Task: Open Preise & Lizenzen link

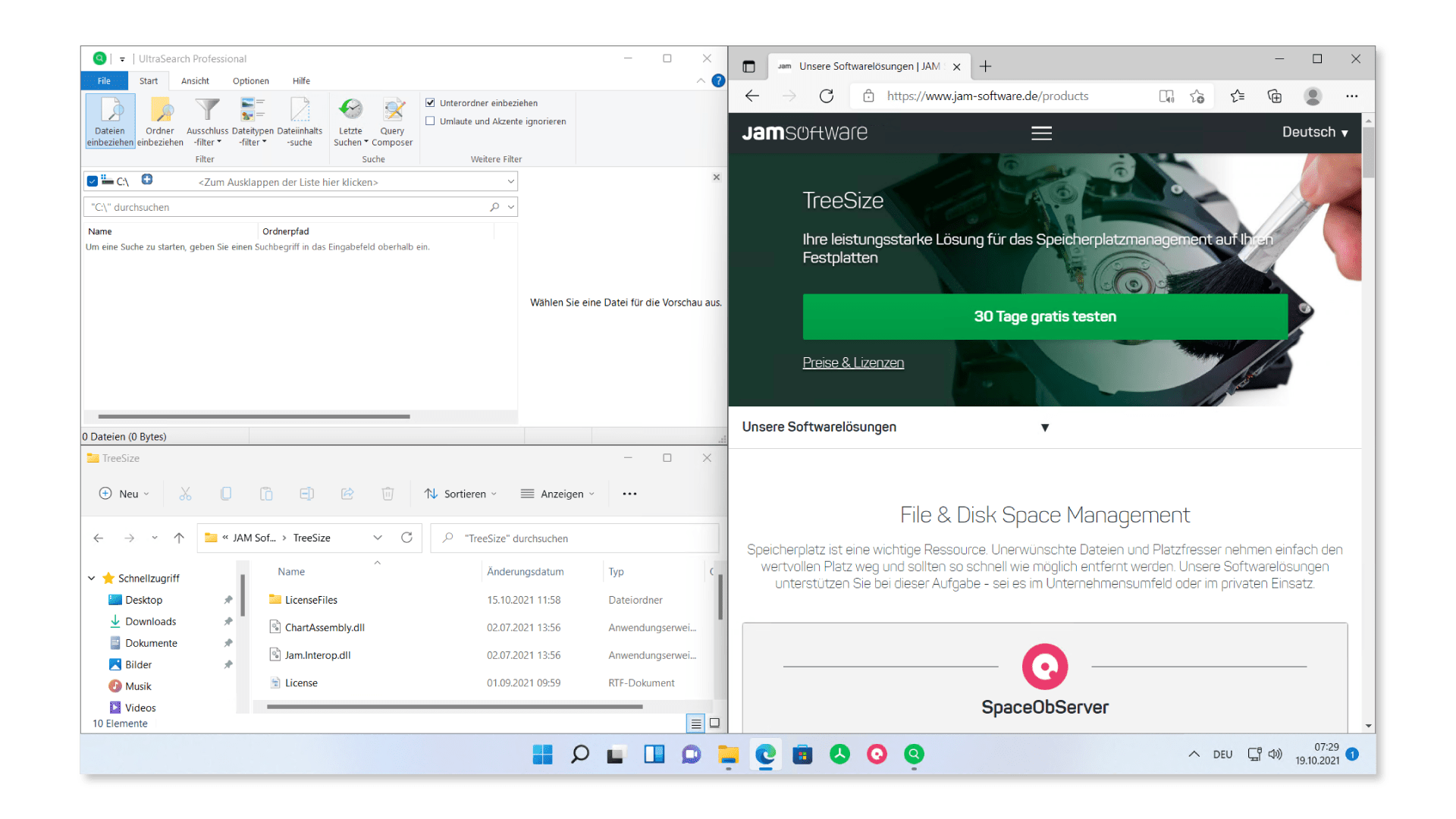Action: [853, 362]
